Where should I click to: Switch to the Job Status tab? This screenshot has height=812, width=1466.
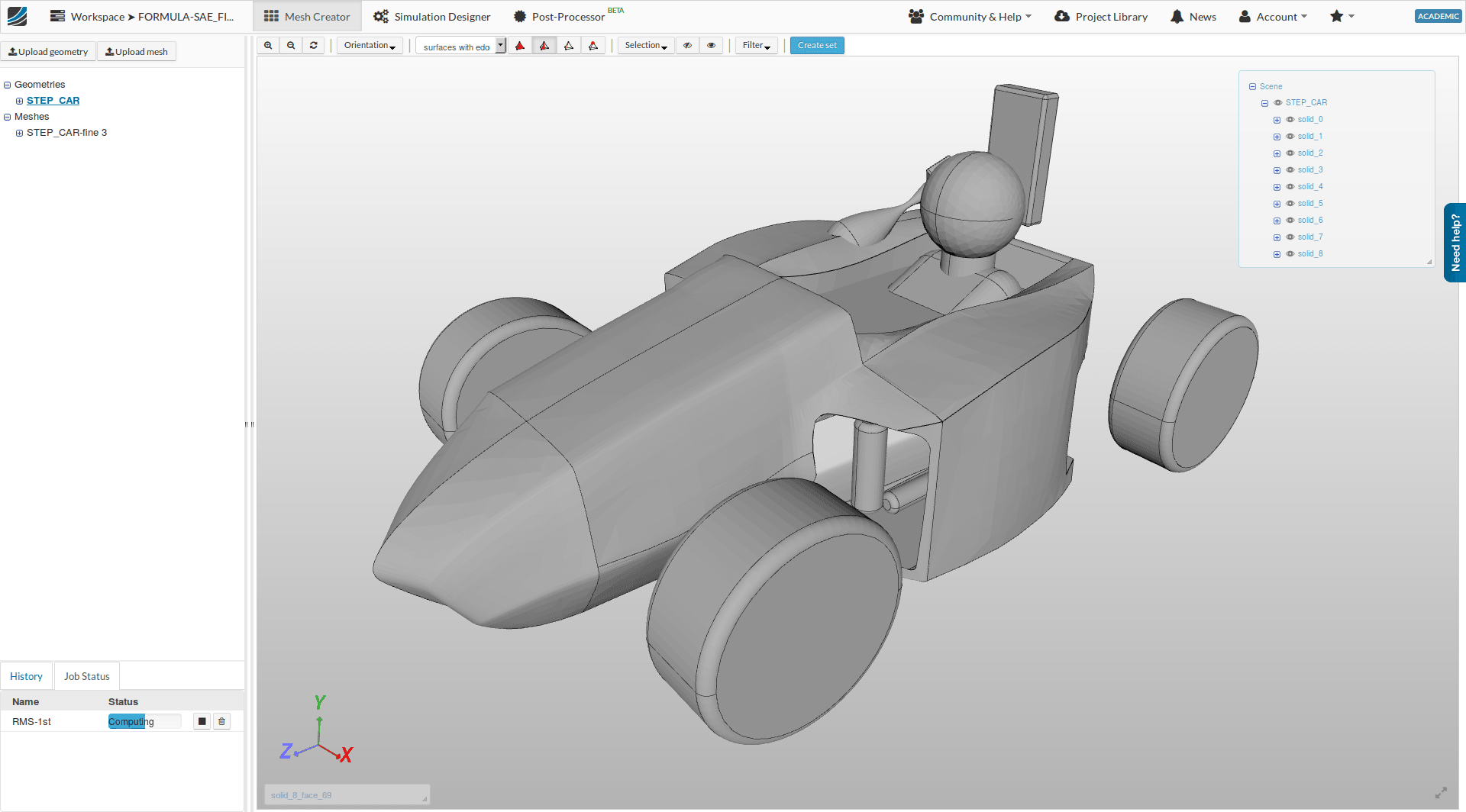coord(87,677)
